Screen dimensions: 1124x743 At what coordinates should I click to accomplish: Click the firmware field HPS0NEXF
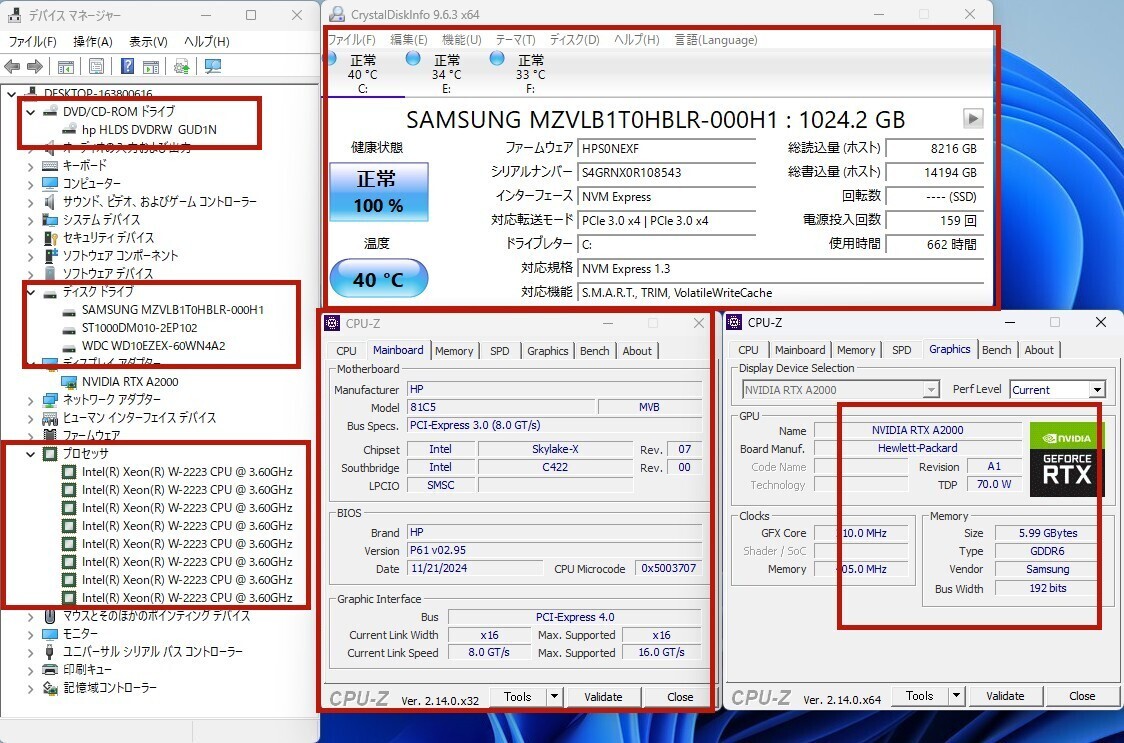[667, 148]
